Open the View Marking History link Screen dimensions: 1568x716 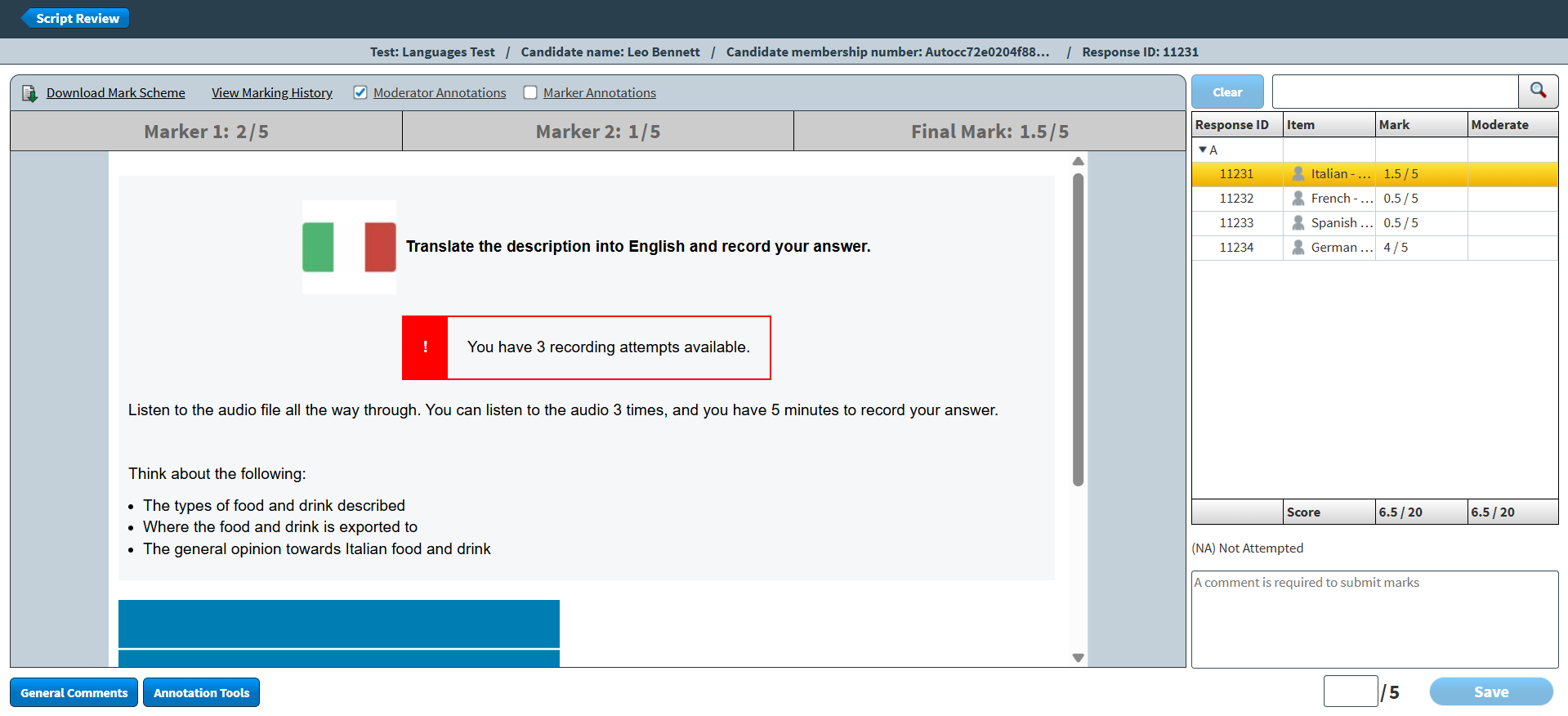click(271, 93)
